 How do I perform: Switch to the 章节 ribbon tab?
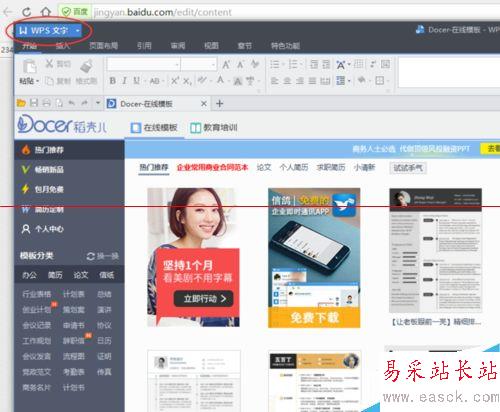click(x=245, y=46)
